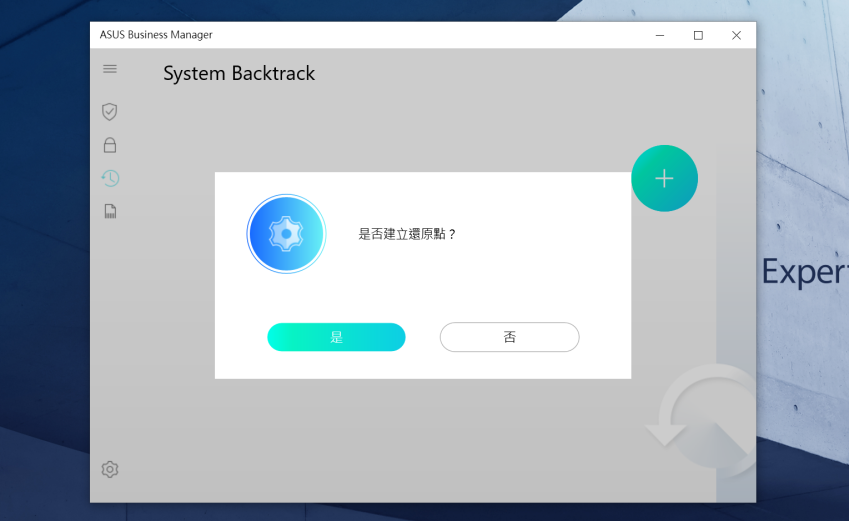Click the green plus add restore point button

(x=664, y=178)
